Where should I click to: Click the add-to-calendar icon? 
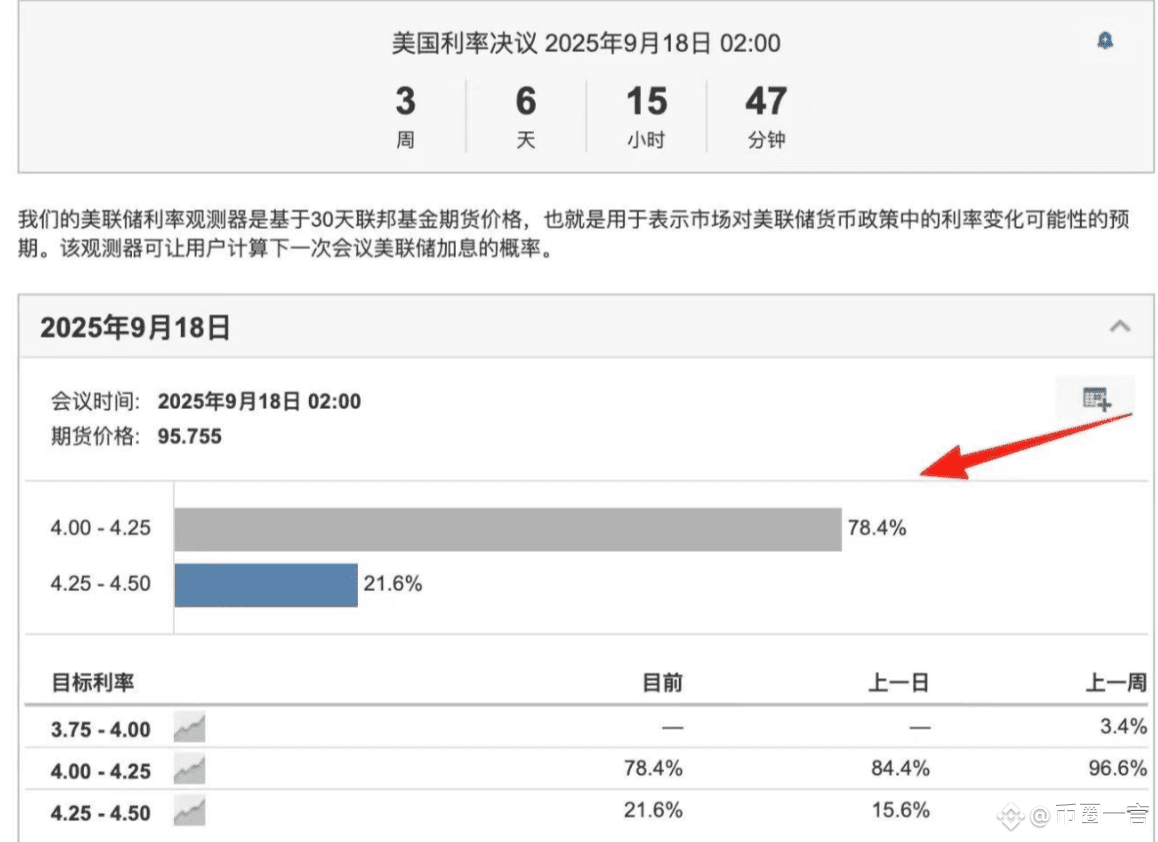point(1096,398)
